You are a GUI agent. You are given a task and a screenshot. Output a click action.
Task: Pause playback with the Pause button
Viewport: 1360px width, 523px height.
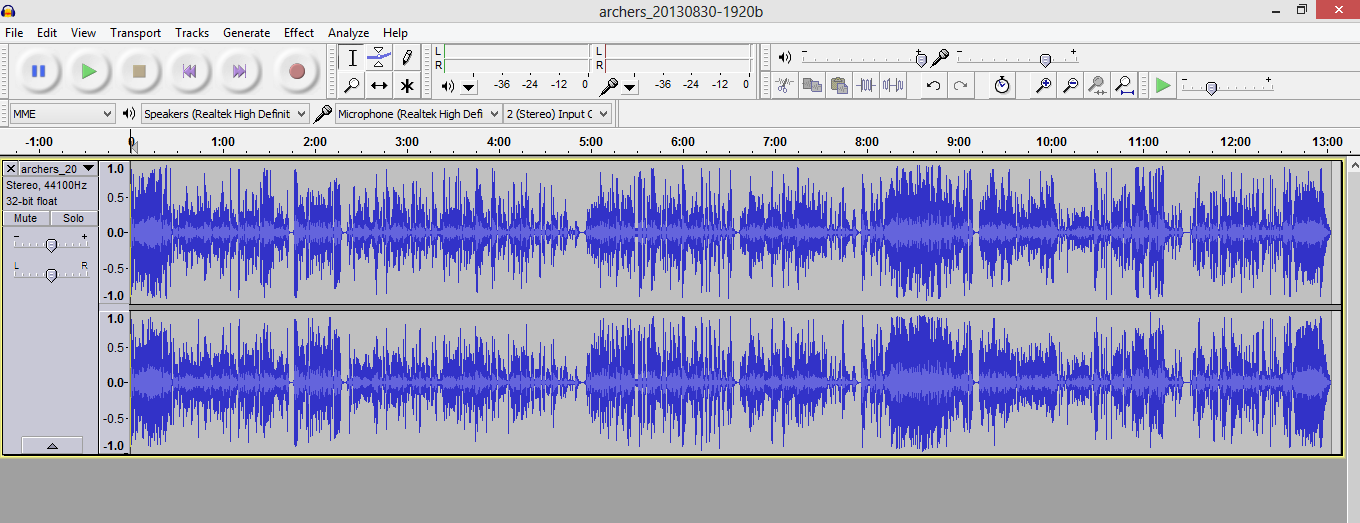(x=38, y=71)
